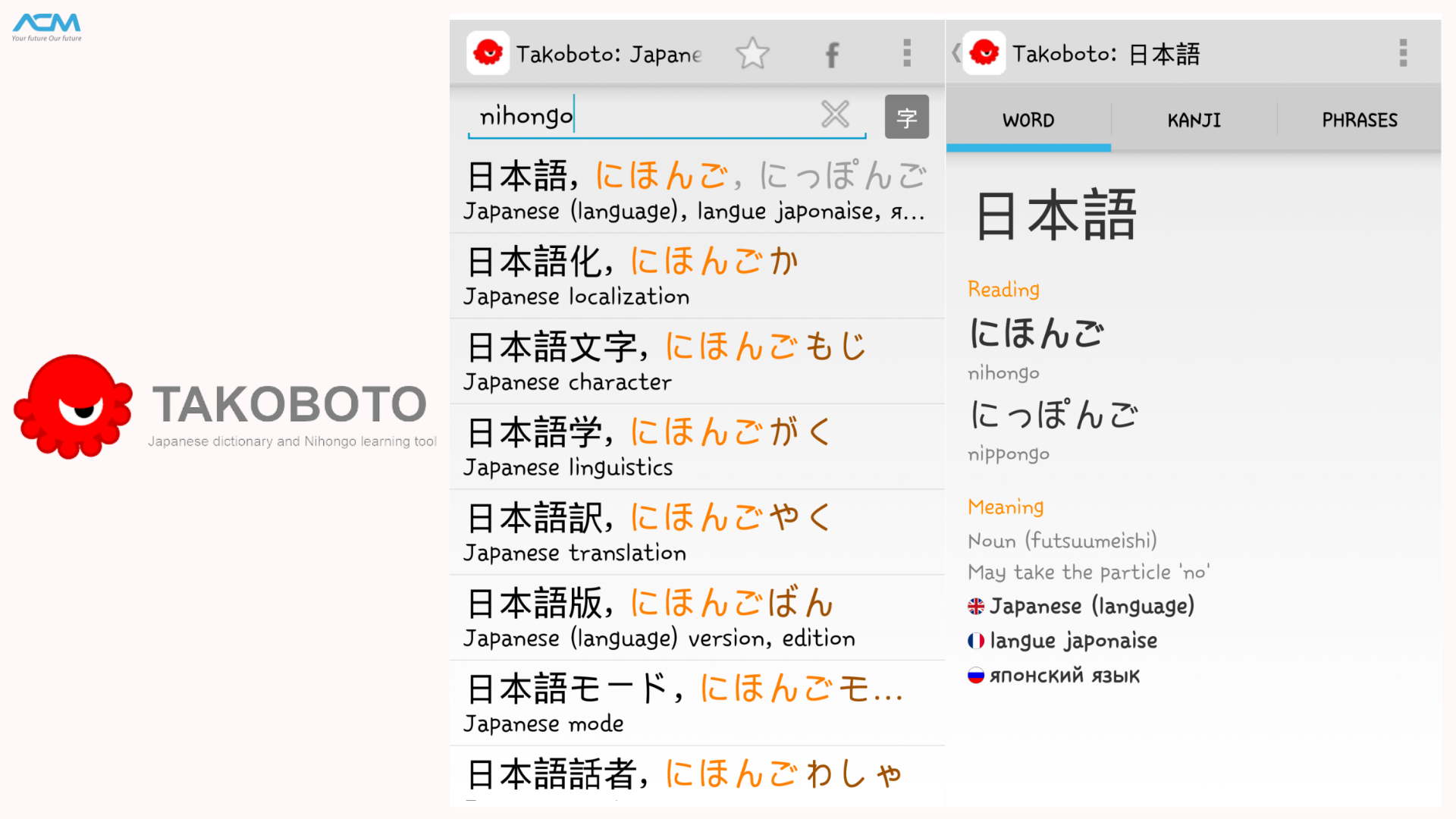This screenshot has height=819, width=1456.
Task: Switch to the KANJI tab
Action: point(1194,120)
